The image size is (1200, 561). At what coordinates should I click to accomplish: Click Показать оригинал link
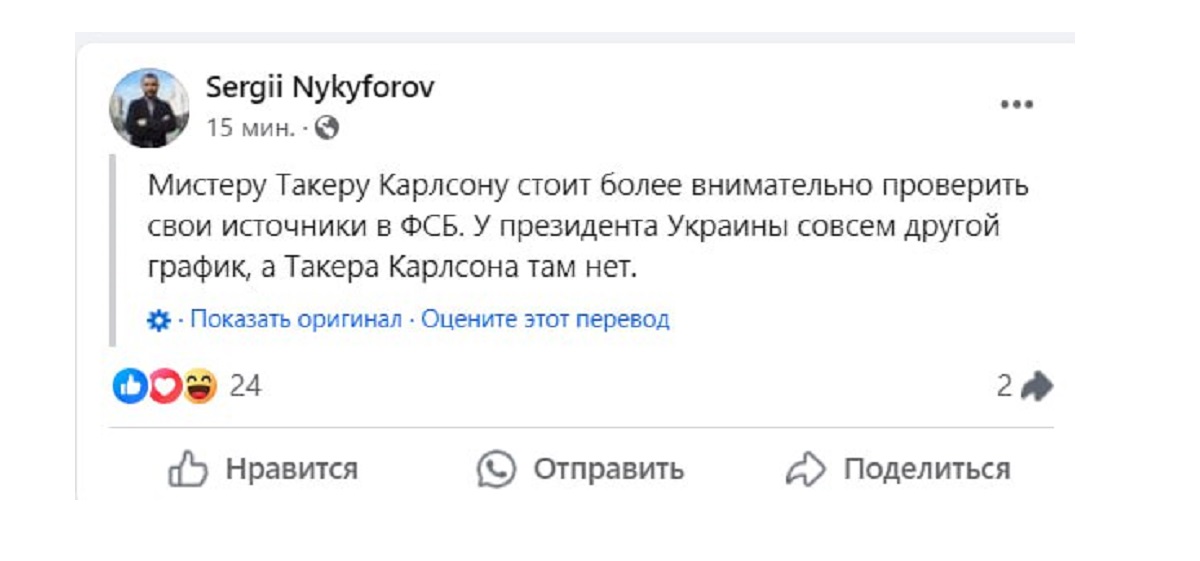tap(295, 320)
